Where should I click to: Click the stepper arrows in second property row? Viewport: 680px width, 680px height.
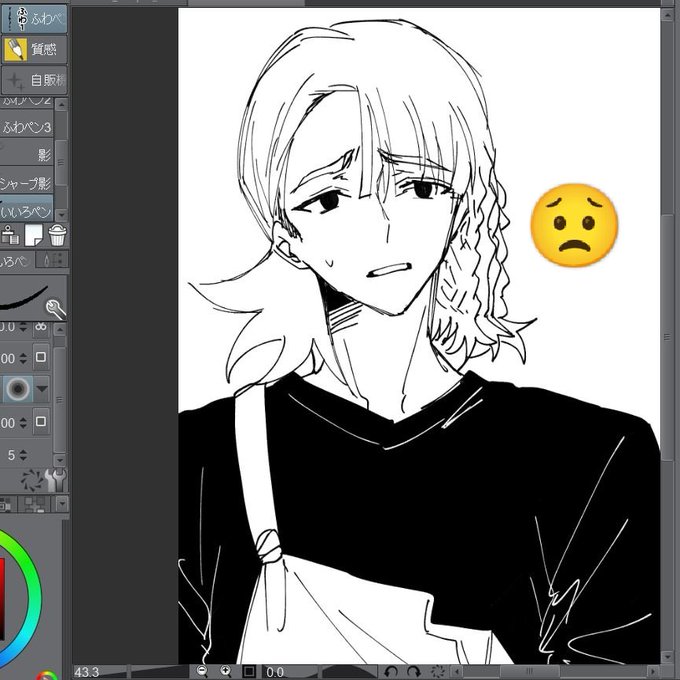pyautogui.click(x=23, y=358)
